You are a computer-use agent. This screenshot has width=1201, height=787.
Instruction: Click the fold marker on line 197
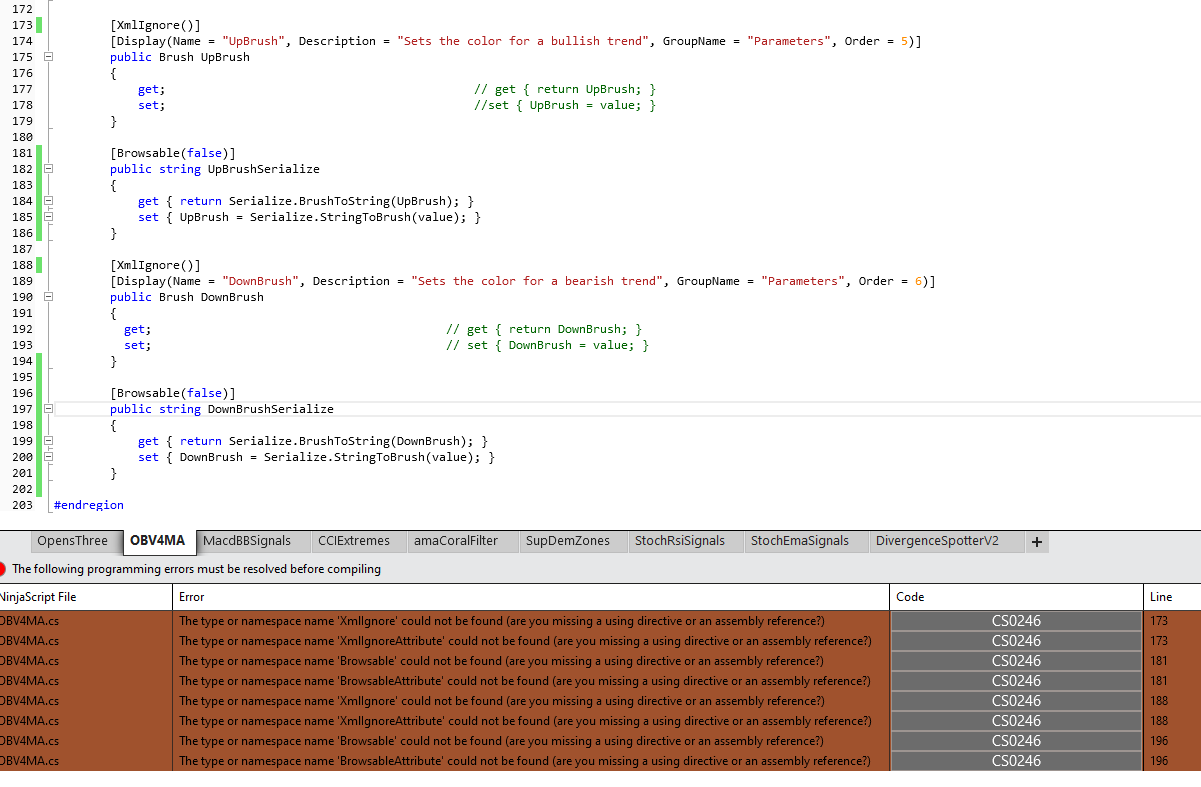pos(48,409)
